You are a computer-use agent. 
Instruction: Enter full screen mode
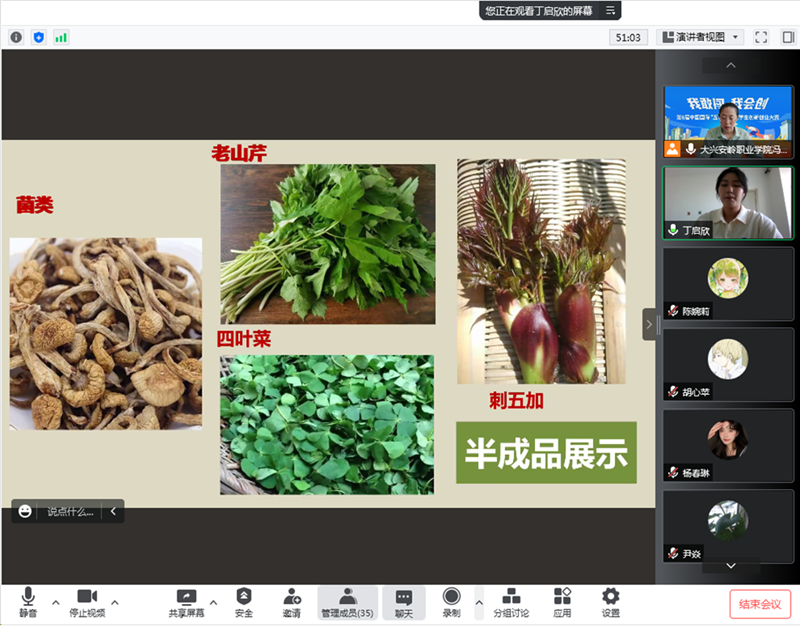click(761, 37)
